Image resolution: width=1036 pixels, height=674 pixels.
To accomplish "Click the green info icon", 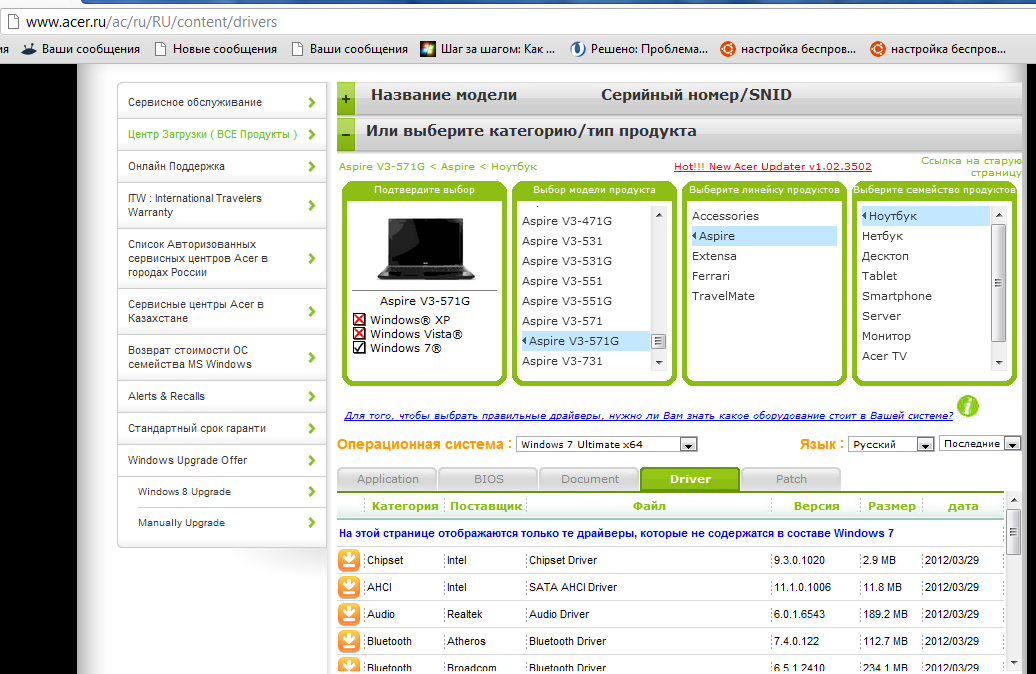I will click(x=968, y=406).
